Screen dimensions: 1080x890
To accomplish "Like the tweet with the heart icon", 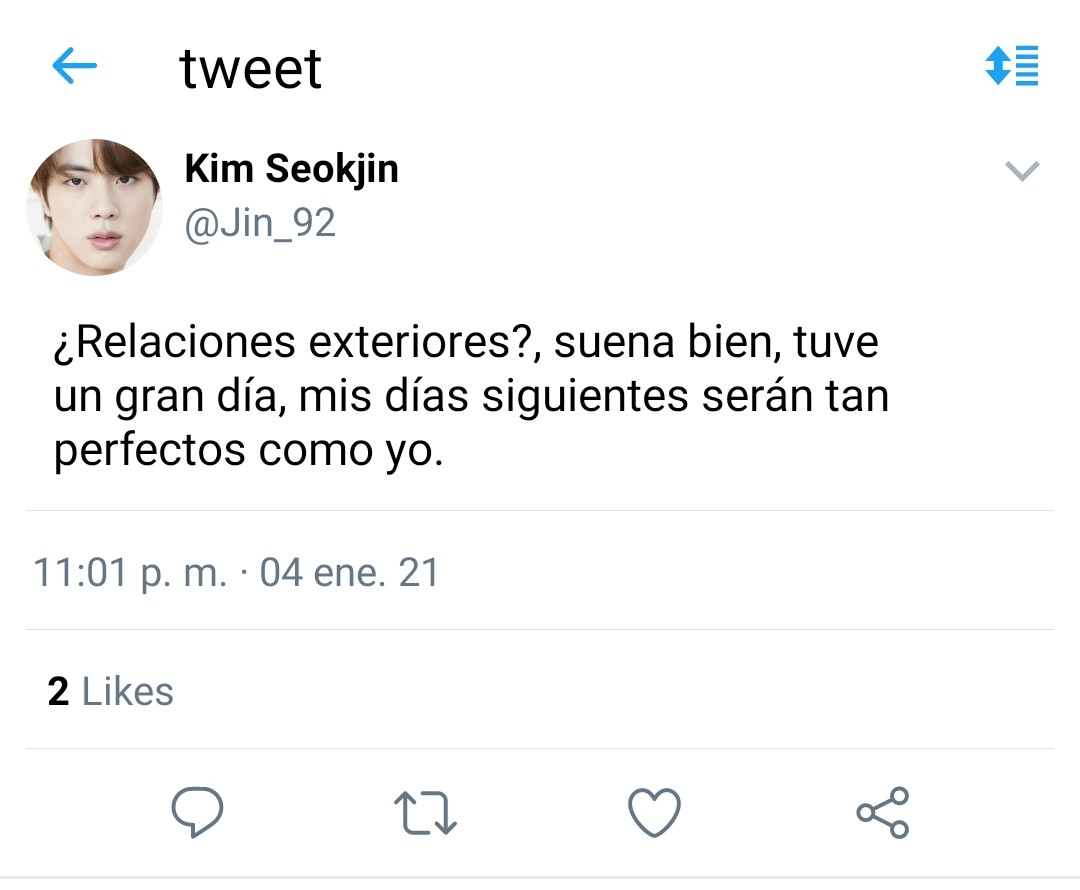I will click(x=654, y=811).
